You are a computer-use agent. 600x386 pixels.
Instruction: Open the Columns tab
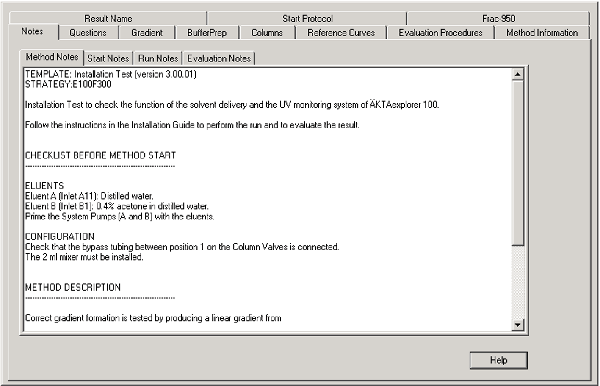point(267,33)
